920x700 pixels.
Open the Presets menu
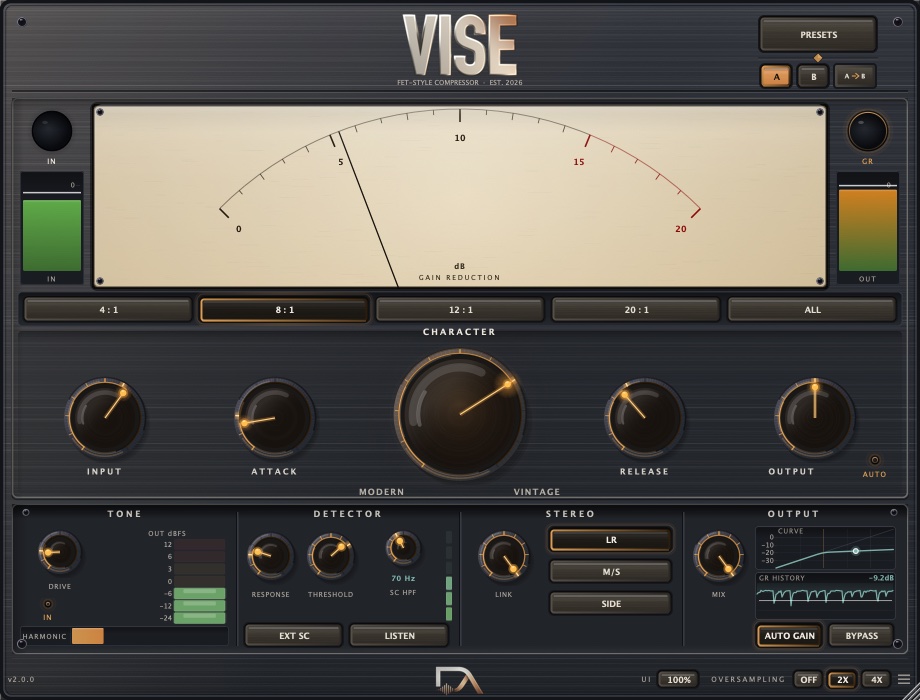tap(818, 35)
